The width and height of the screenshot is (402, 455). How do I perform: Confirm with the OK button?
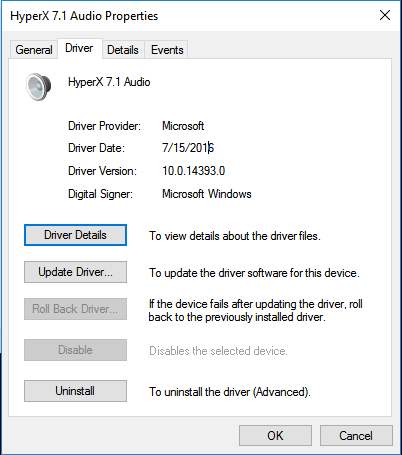[275, 436]
